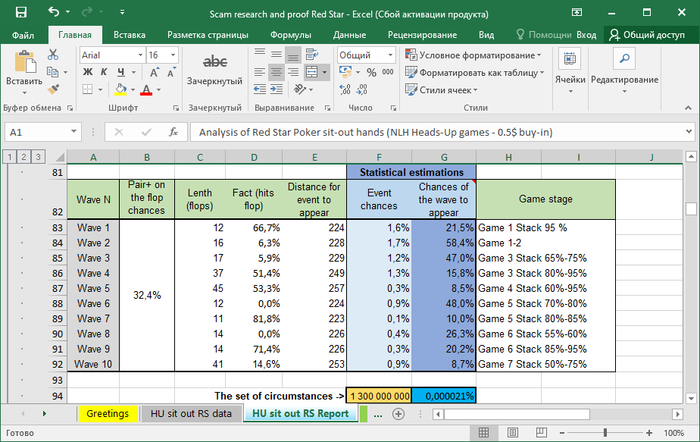Show outline level 1

coord(9,157)
